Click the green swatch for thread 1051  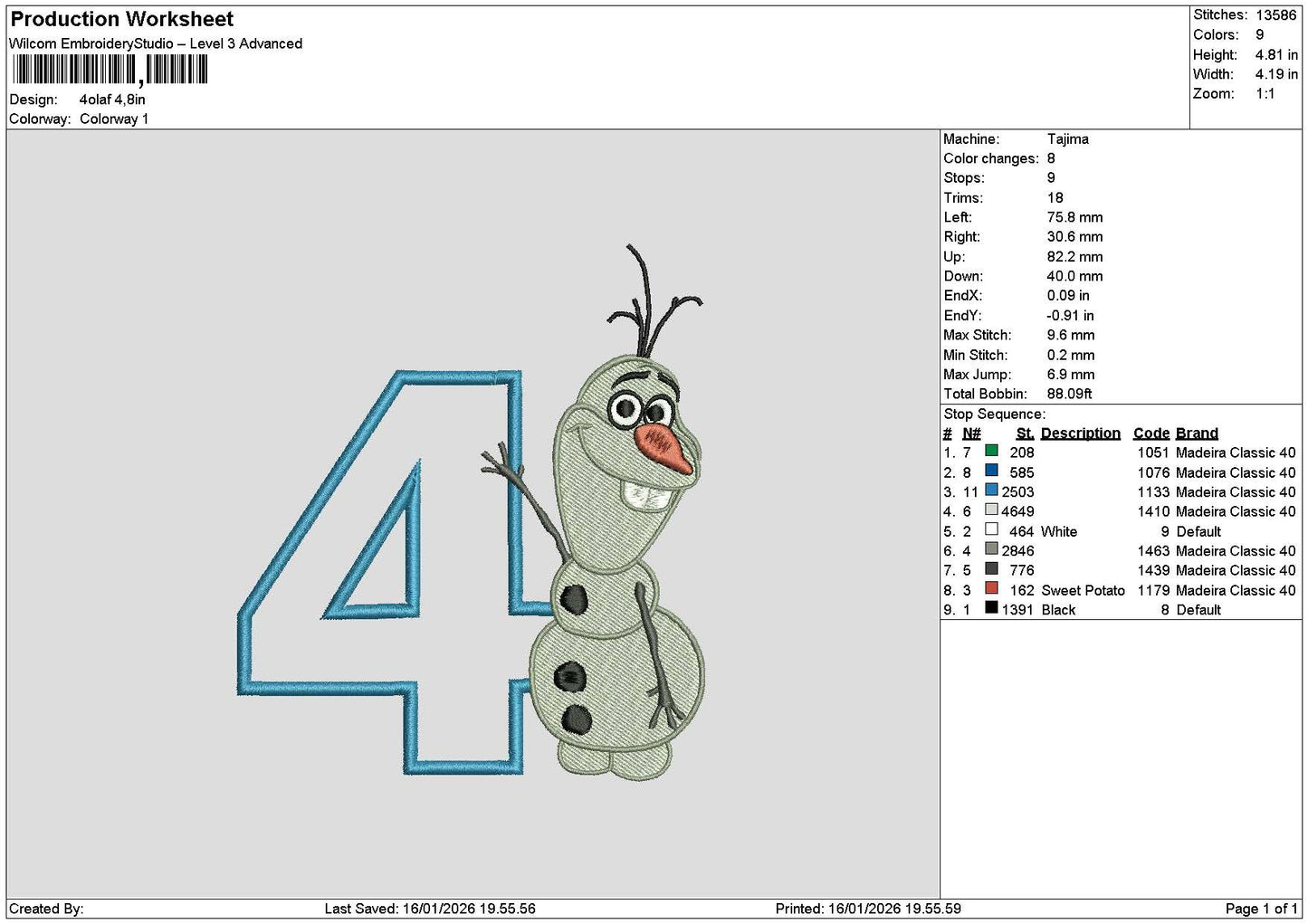pos(991,451)
